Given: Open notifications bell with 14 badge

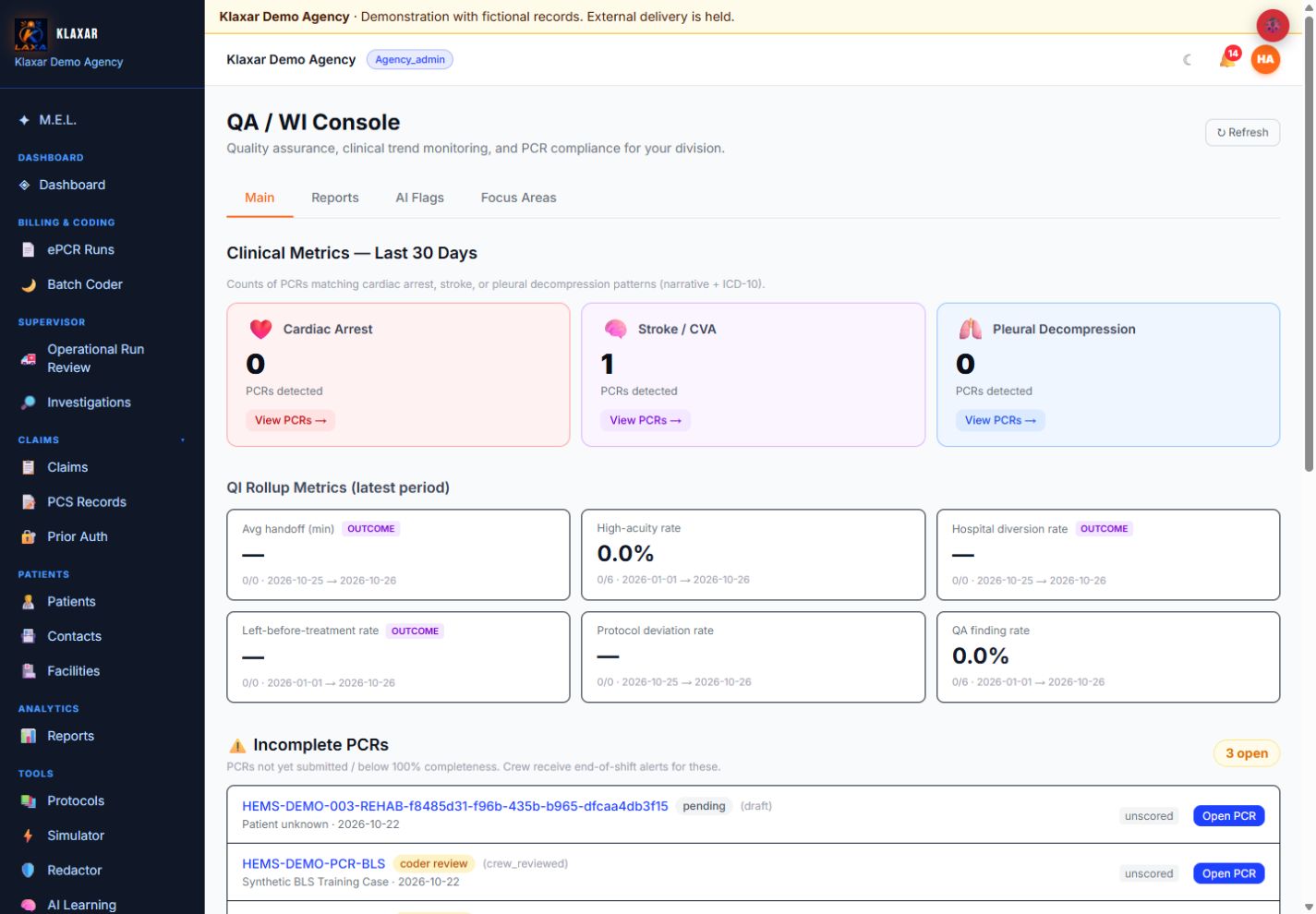Looking at the screenshot, I should [1228, 59].
